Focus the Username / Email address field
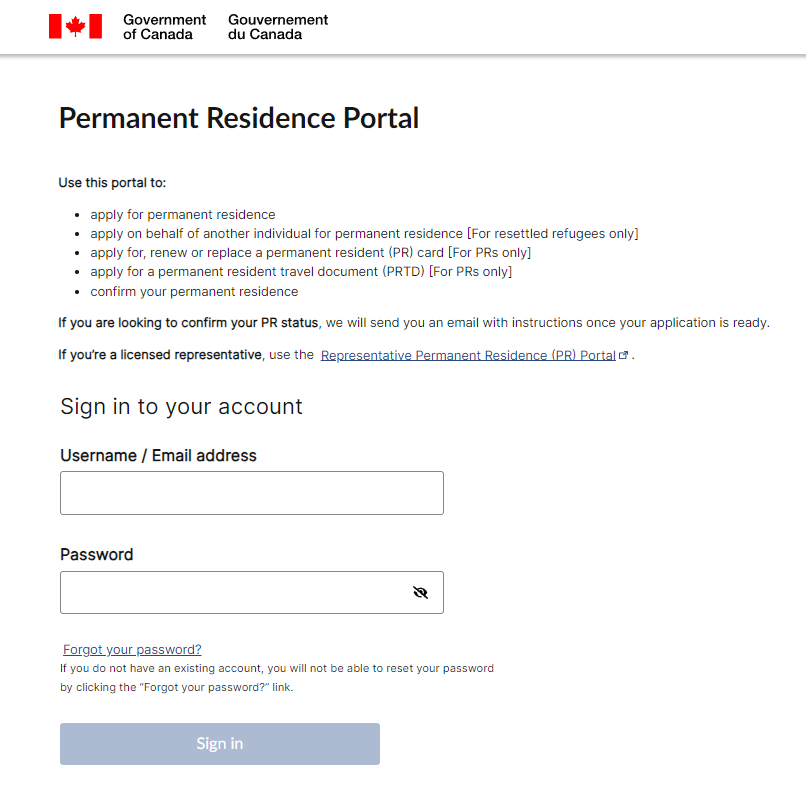 [x=251, y=493]
